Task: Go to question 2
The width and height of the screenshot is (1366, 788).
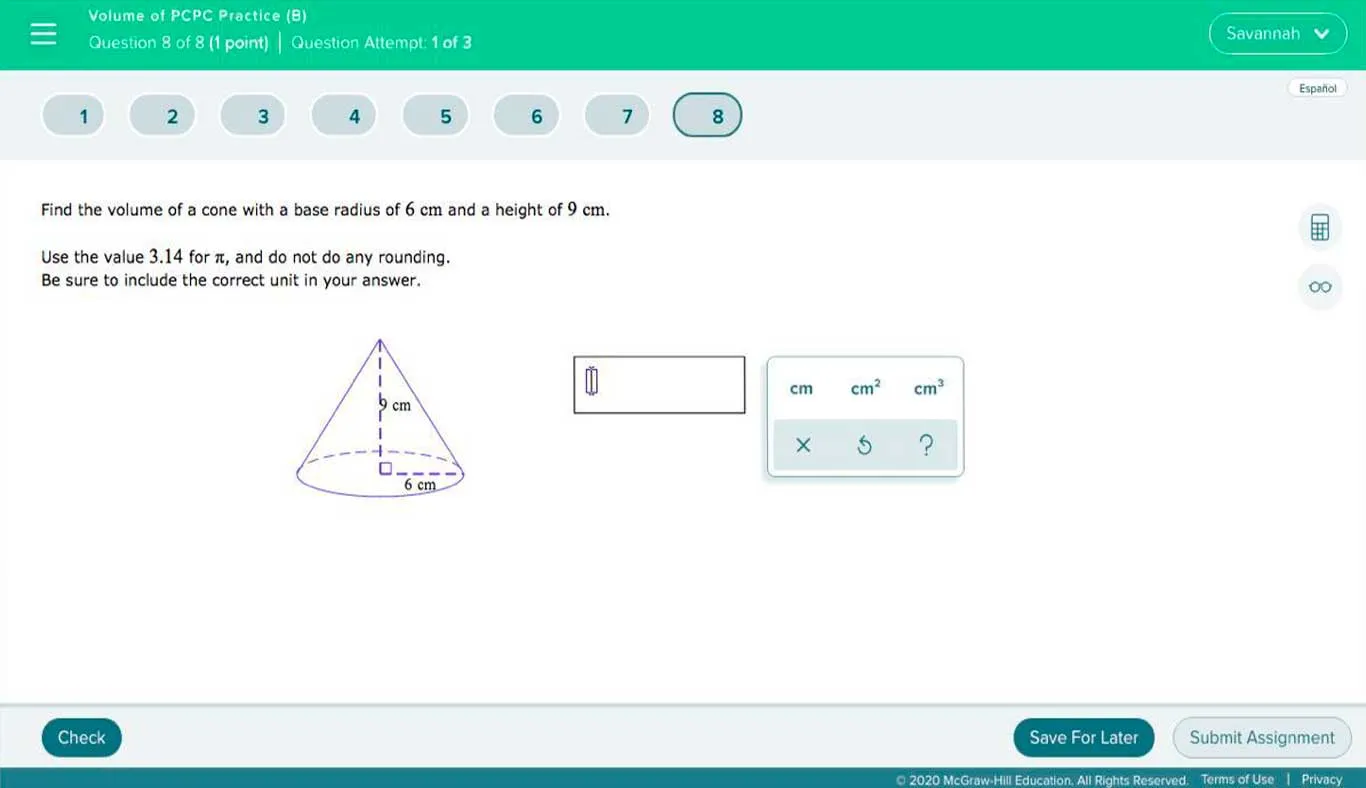Action: (x=172, y=116)
